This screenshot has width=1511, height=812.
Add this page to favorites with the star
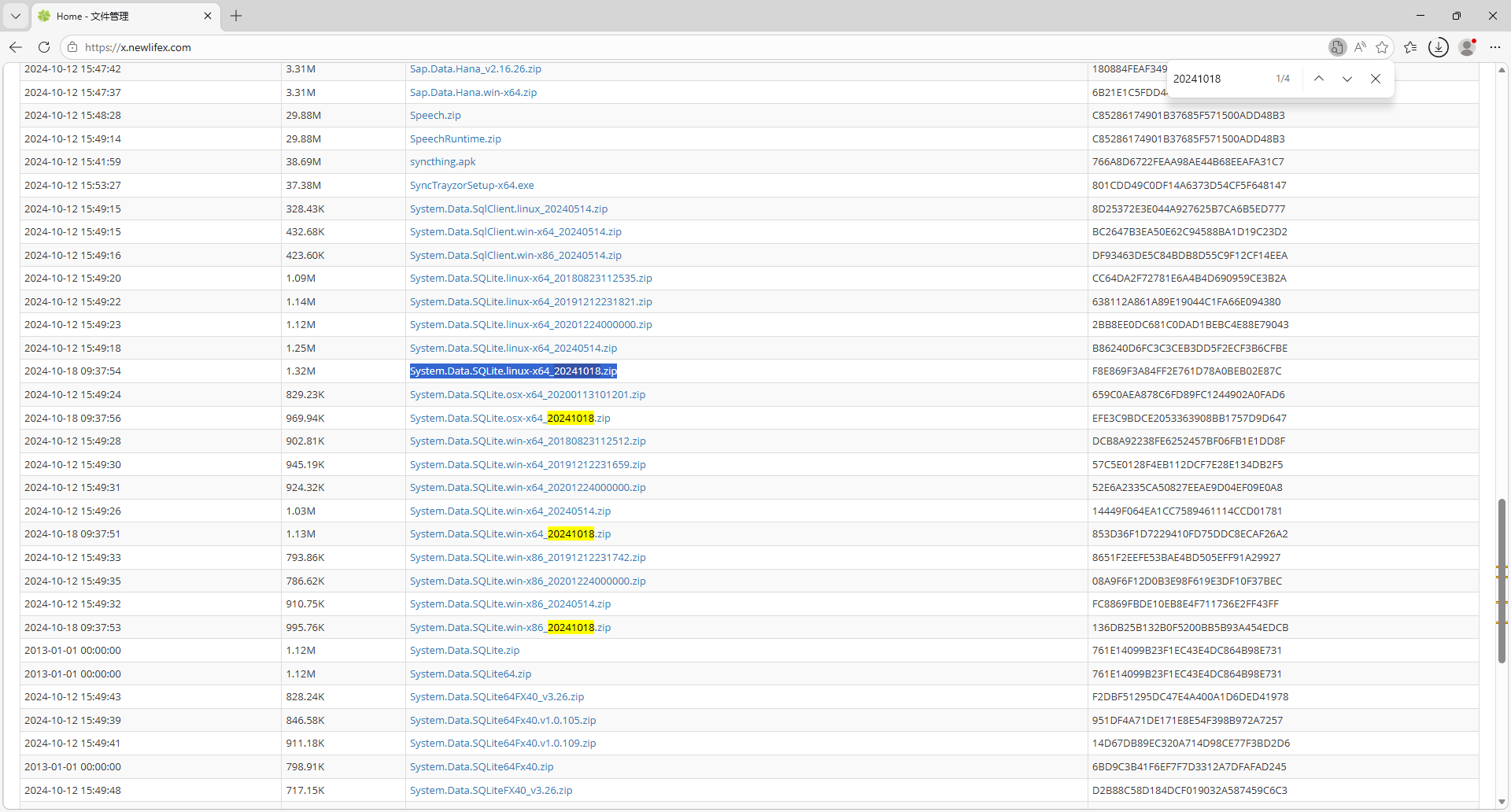pyautogui.click(x=1382, y=47)
